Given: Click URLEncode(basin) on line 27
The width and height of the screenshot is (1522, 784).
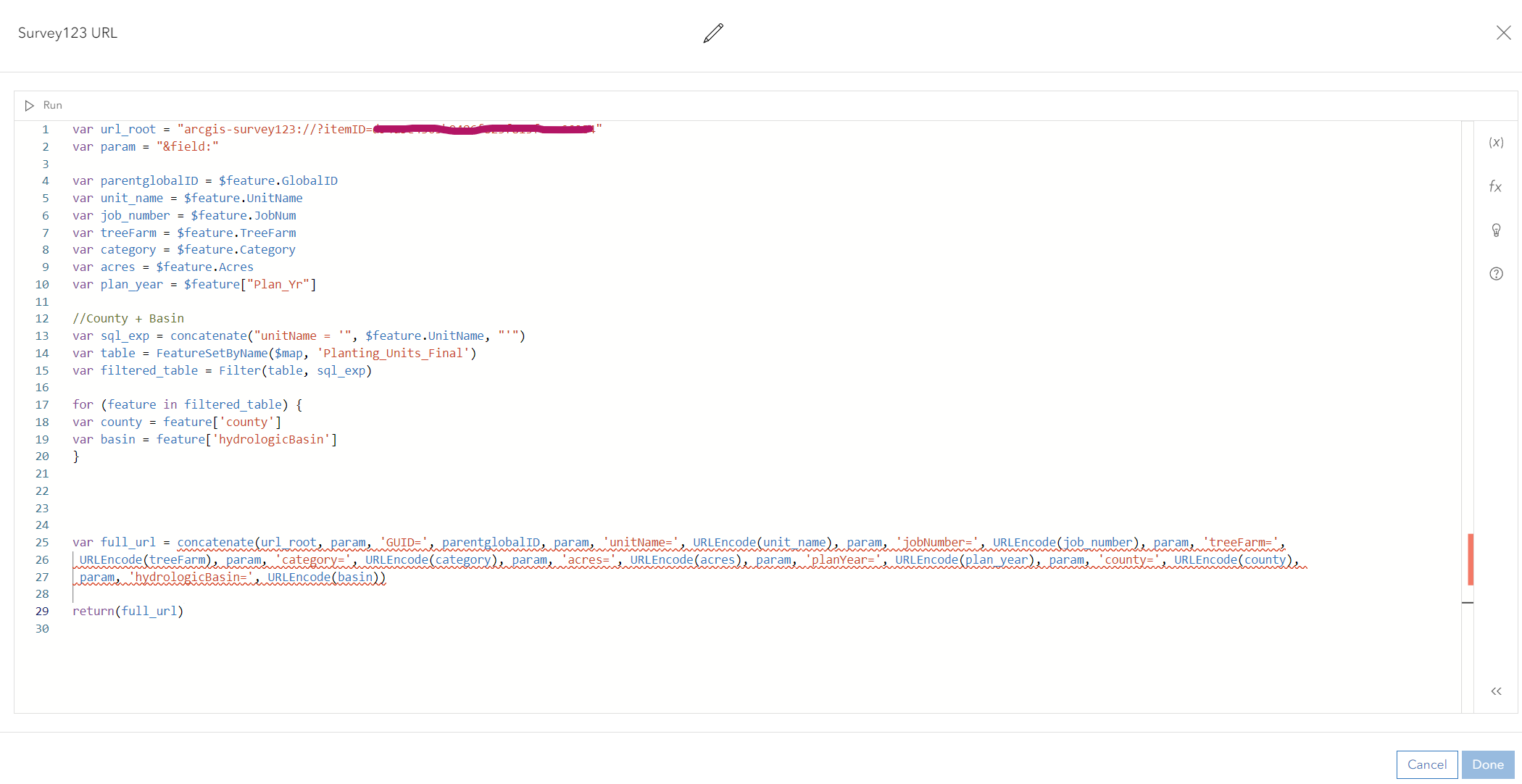Looking at the screenshot, I should pos(323,577).
